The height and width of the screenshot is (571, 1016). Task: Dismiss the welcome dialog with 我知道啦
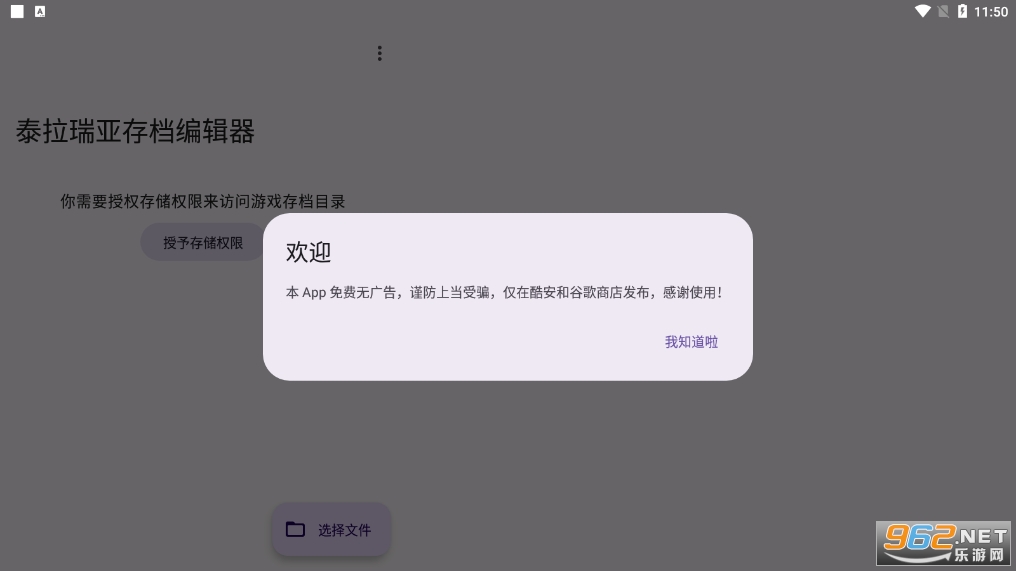[691, 342]
